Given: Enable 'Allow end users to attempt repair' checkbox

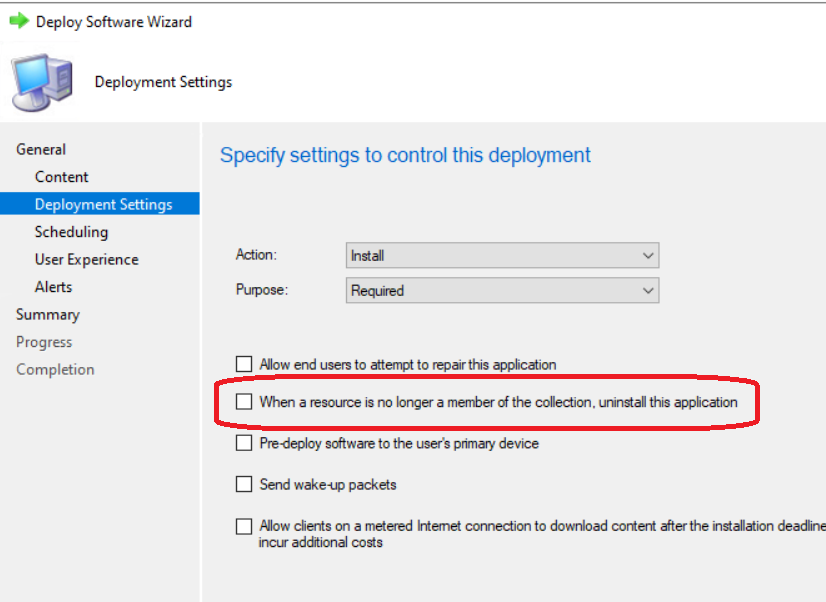Looking at the screenshot, I should click(244, 365).
